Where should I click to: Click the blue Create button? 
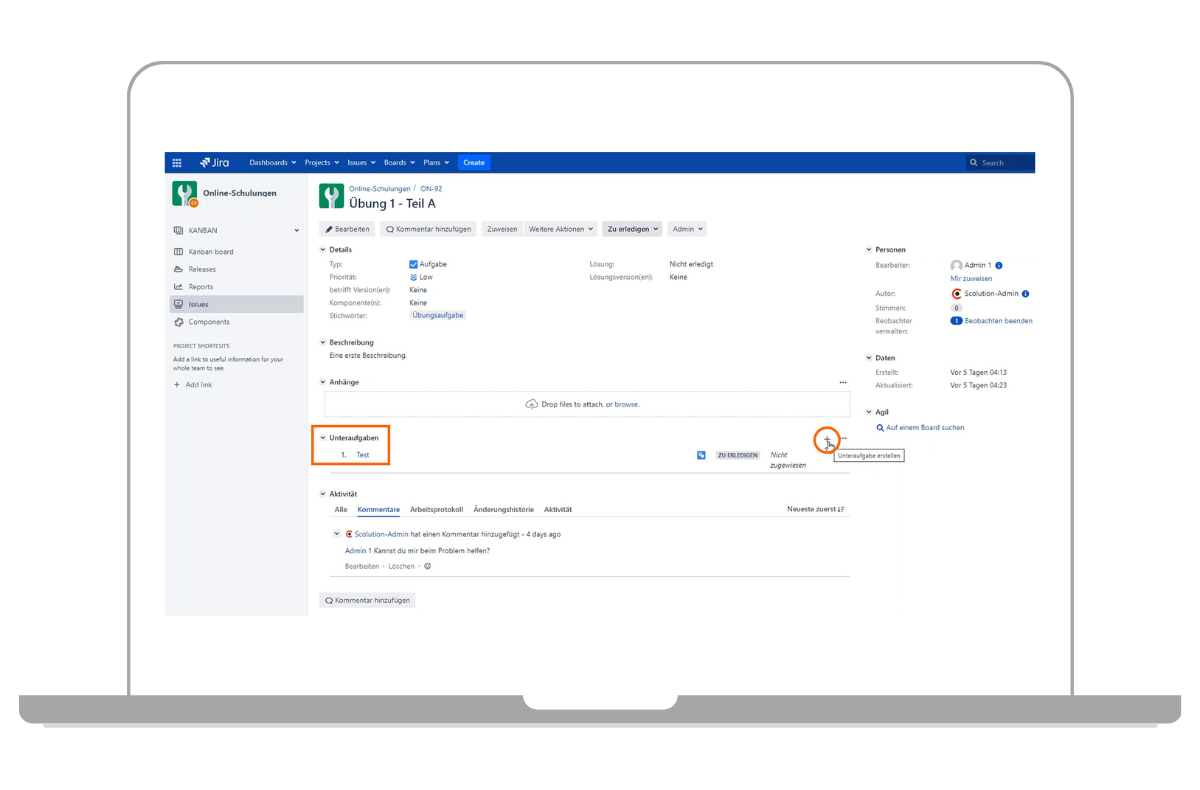pyautogui.click(x=473, y=163)
